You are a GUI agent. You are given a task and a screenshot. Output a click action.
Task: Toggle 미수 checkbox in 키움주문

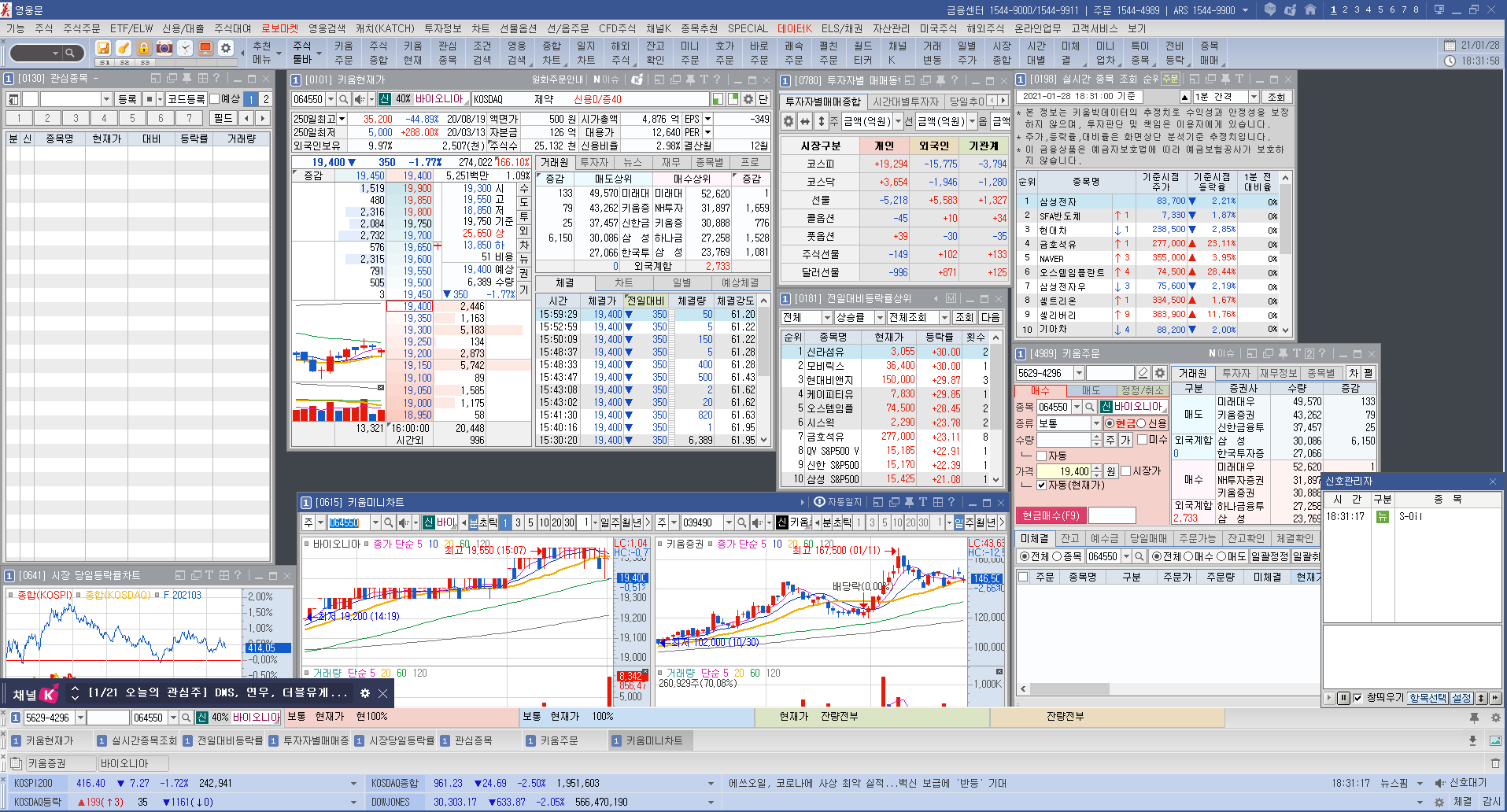coord(1142,440)
